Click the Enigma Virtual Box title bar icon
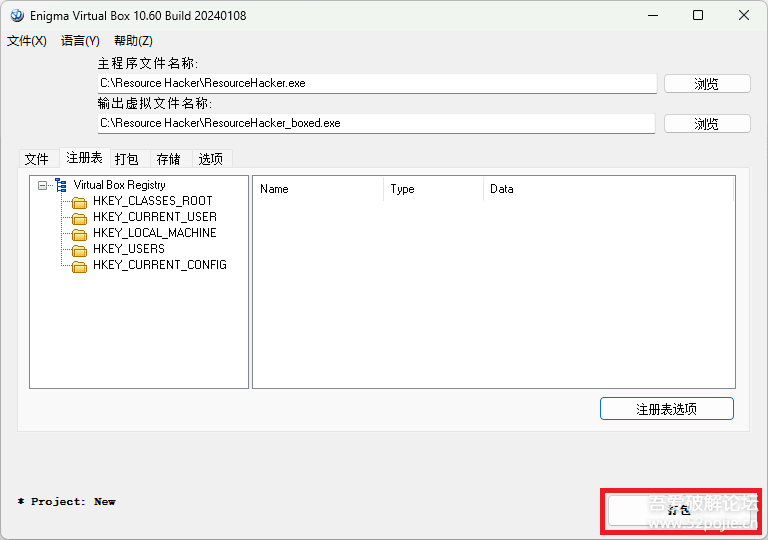The width and height of the screenshot is (768, 540). click(17, 16)
